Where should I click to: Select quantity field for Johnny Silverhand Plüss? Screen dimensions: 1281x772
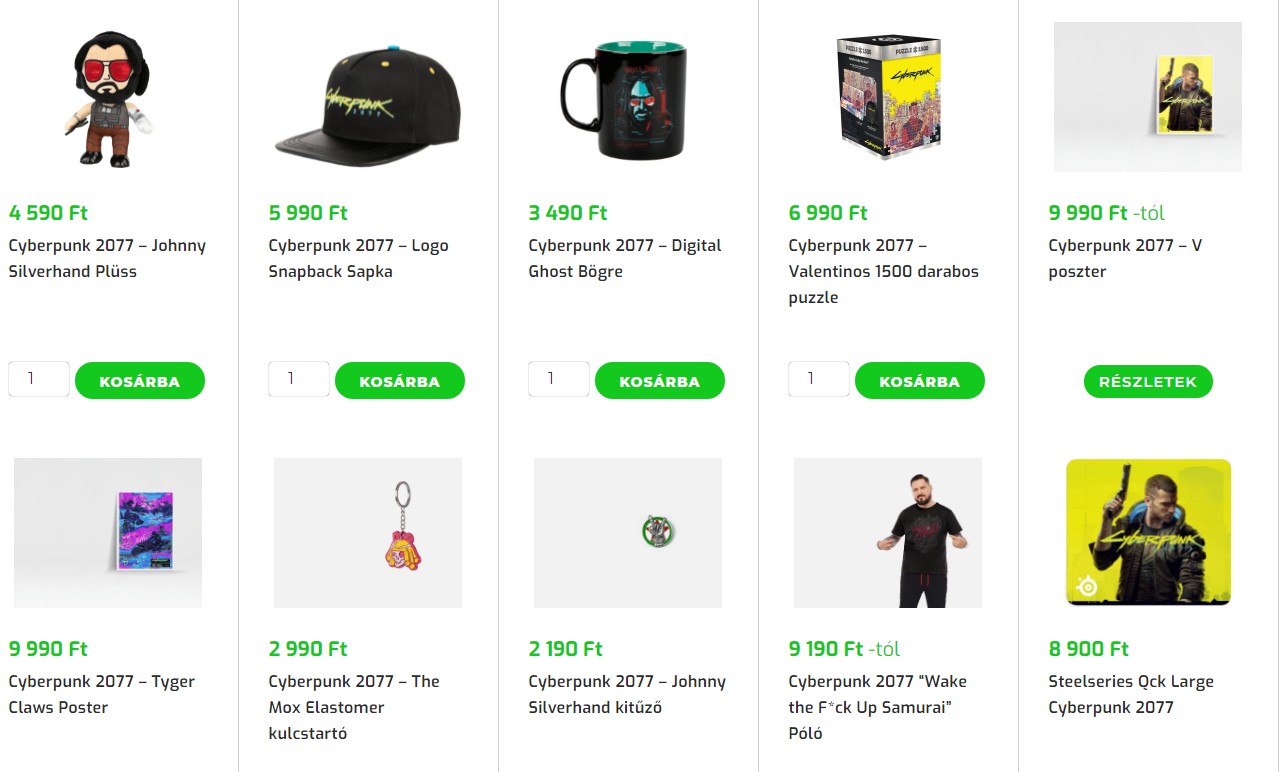click(39, 379)
